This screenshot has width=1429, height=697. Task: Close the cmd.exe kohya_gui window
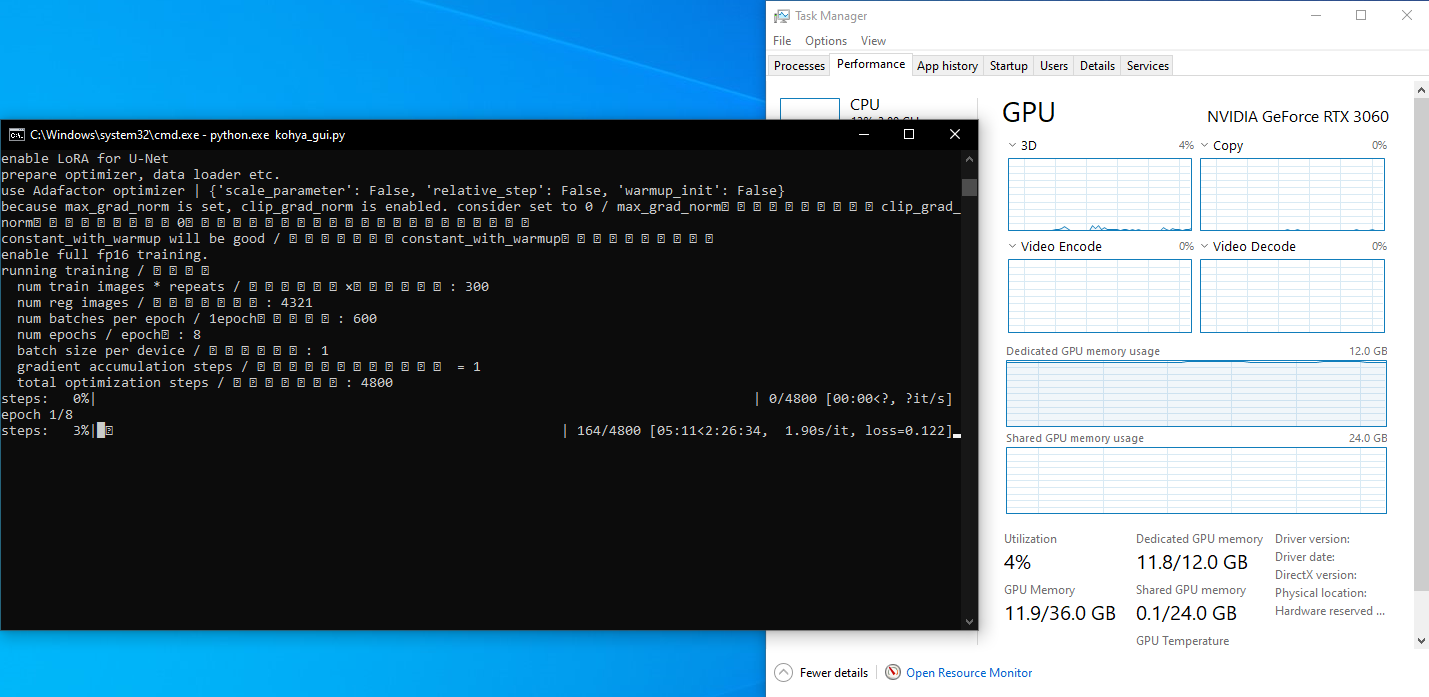955,135
